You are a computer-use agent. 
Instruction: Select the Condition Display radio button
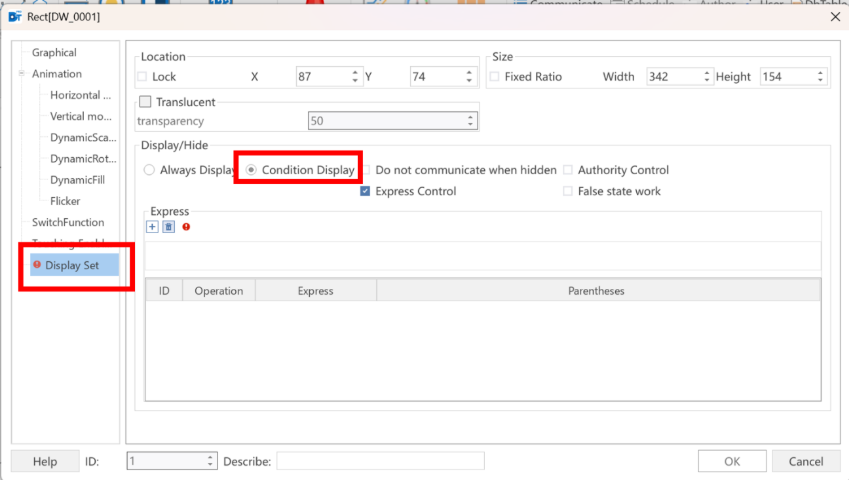(x=251, y=170)
